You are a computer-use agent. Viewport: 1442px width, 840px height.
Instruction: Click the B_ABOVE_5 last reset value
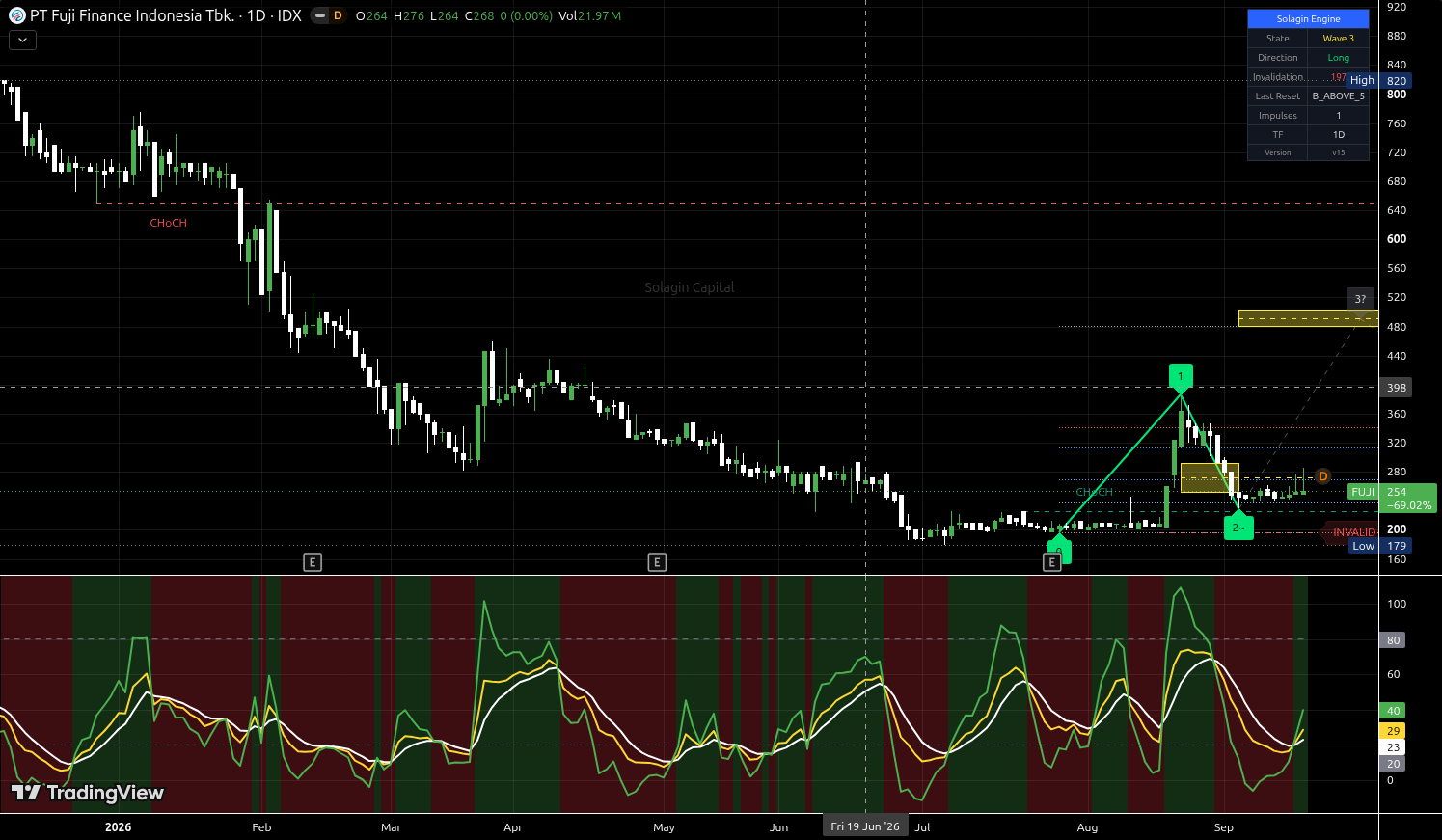[1338, 96]
